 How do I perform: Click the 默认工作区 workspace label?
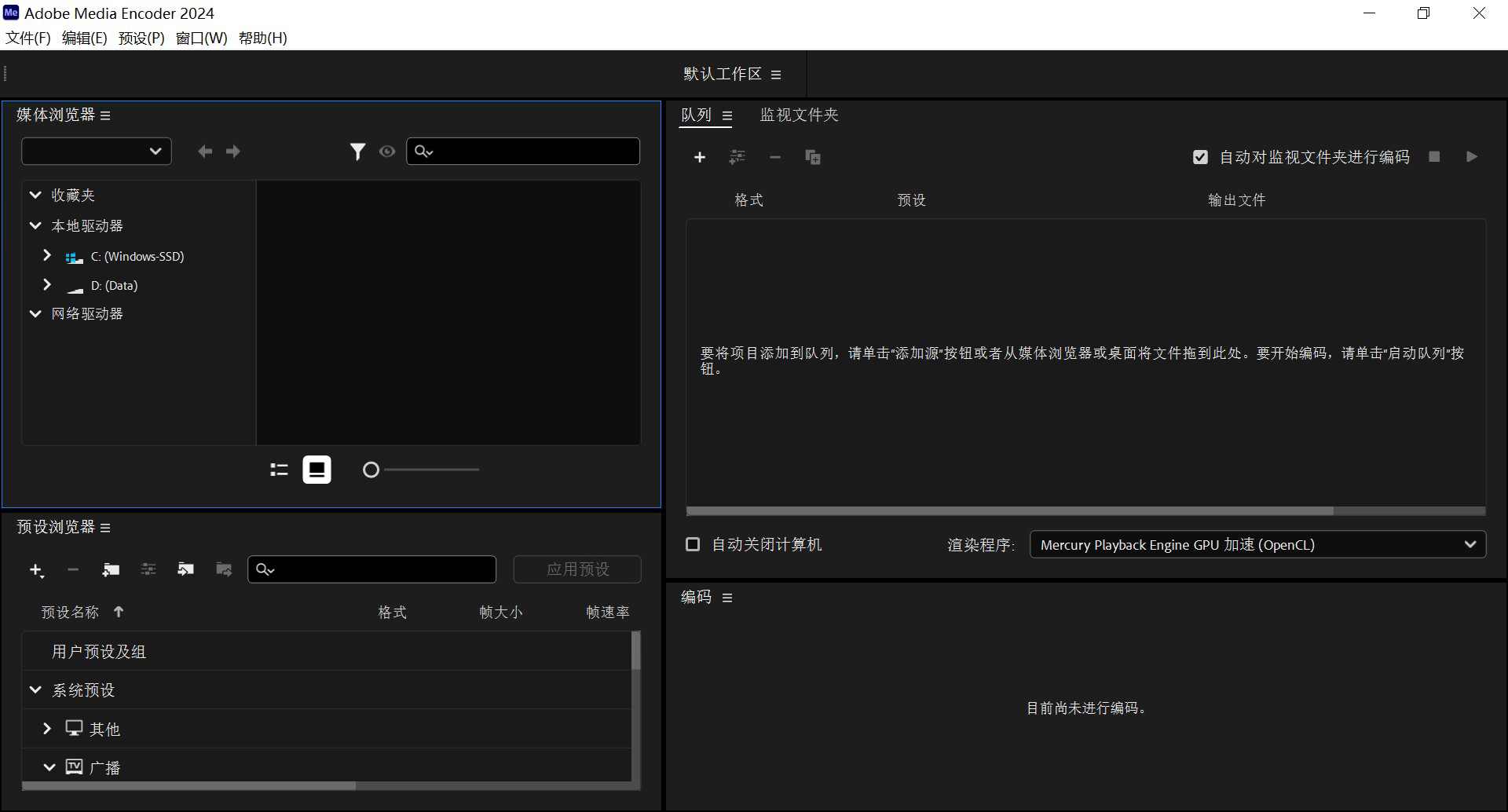(x=723, y=74)
